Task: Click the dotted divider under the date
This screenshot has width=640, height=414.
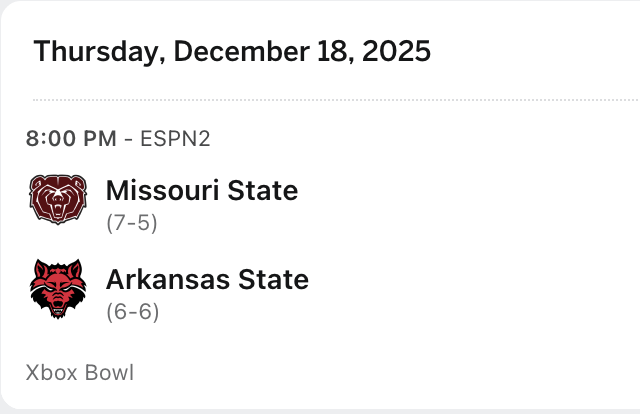Action: [330, 100]
